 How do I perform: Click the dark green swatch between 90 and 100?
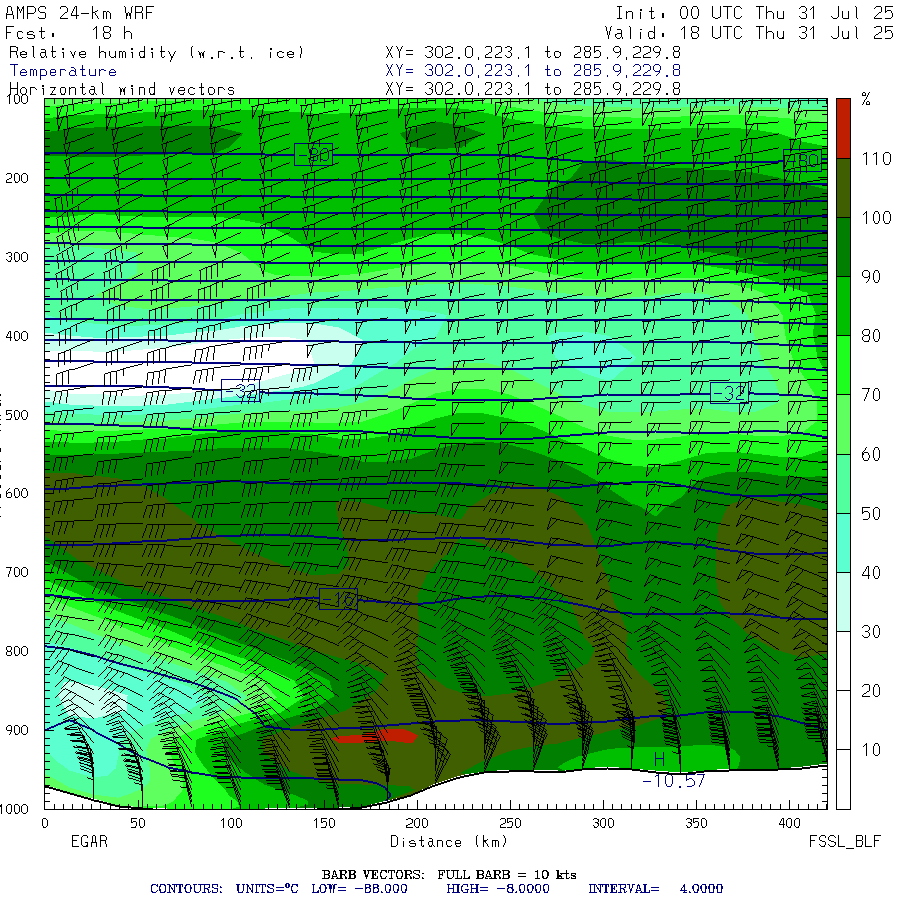tap(843, 247)
